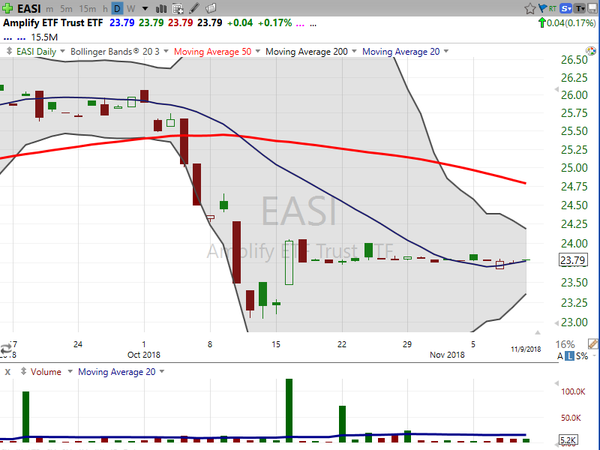Toggle logarithmic scale L

click(x=570, y=356)
